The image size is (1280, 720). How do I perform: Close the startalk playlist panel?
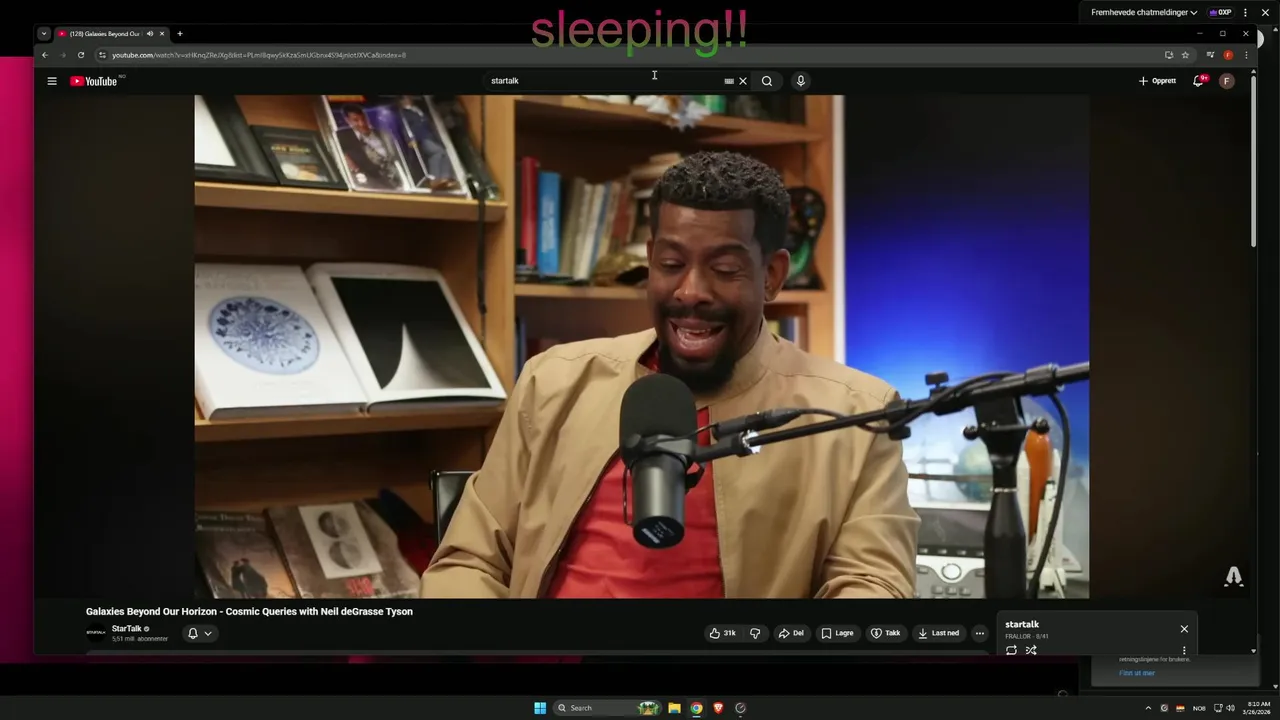tap(1184, 629)
